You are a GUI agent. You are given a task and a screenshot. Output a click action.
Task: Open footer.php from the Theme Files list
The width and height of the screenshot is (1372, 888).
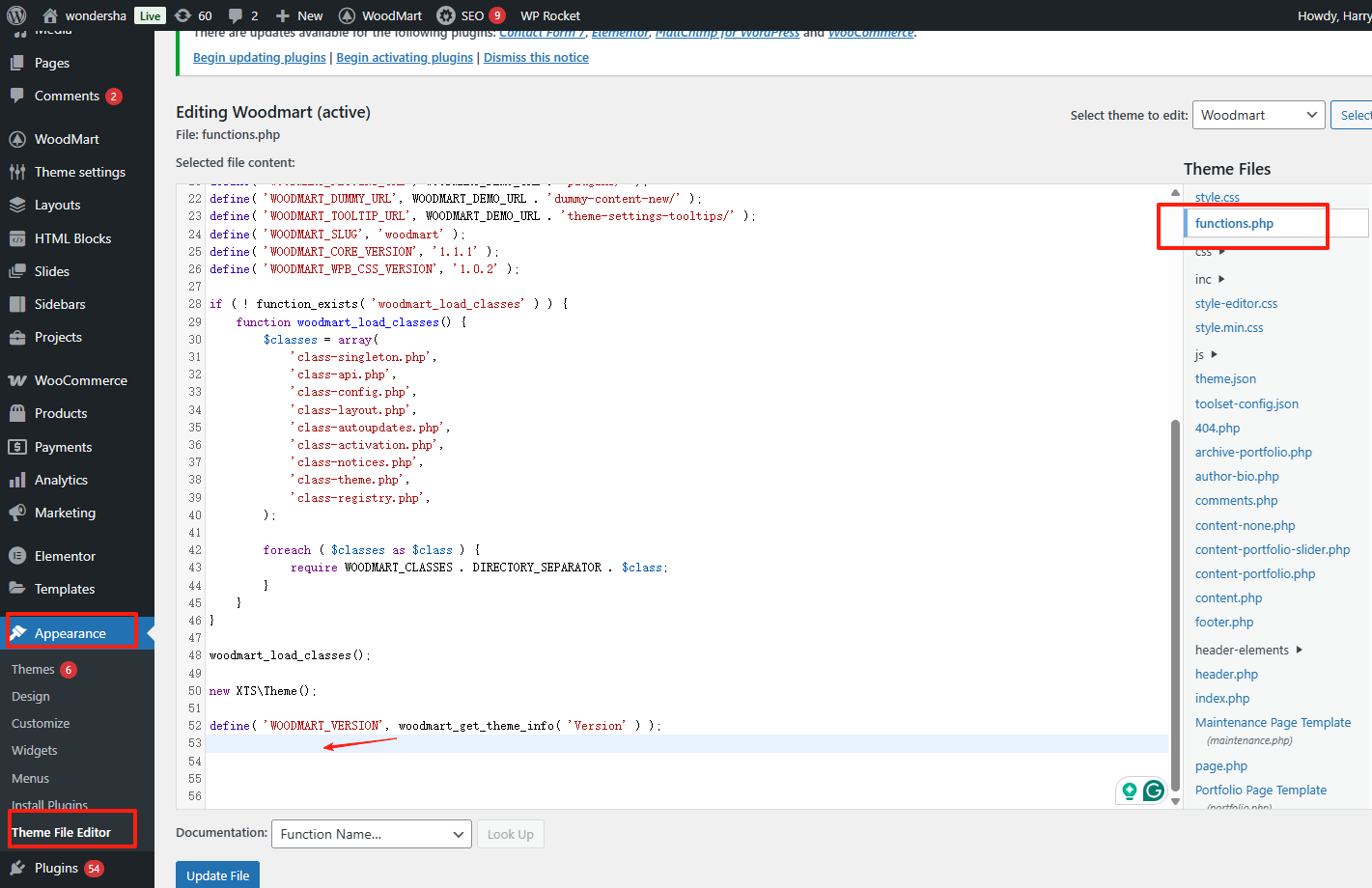1224,622
